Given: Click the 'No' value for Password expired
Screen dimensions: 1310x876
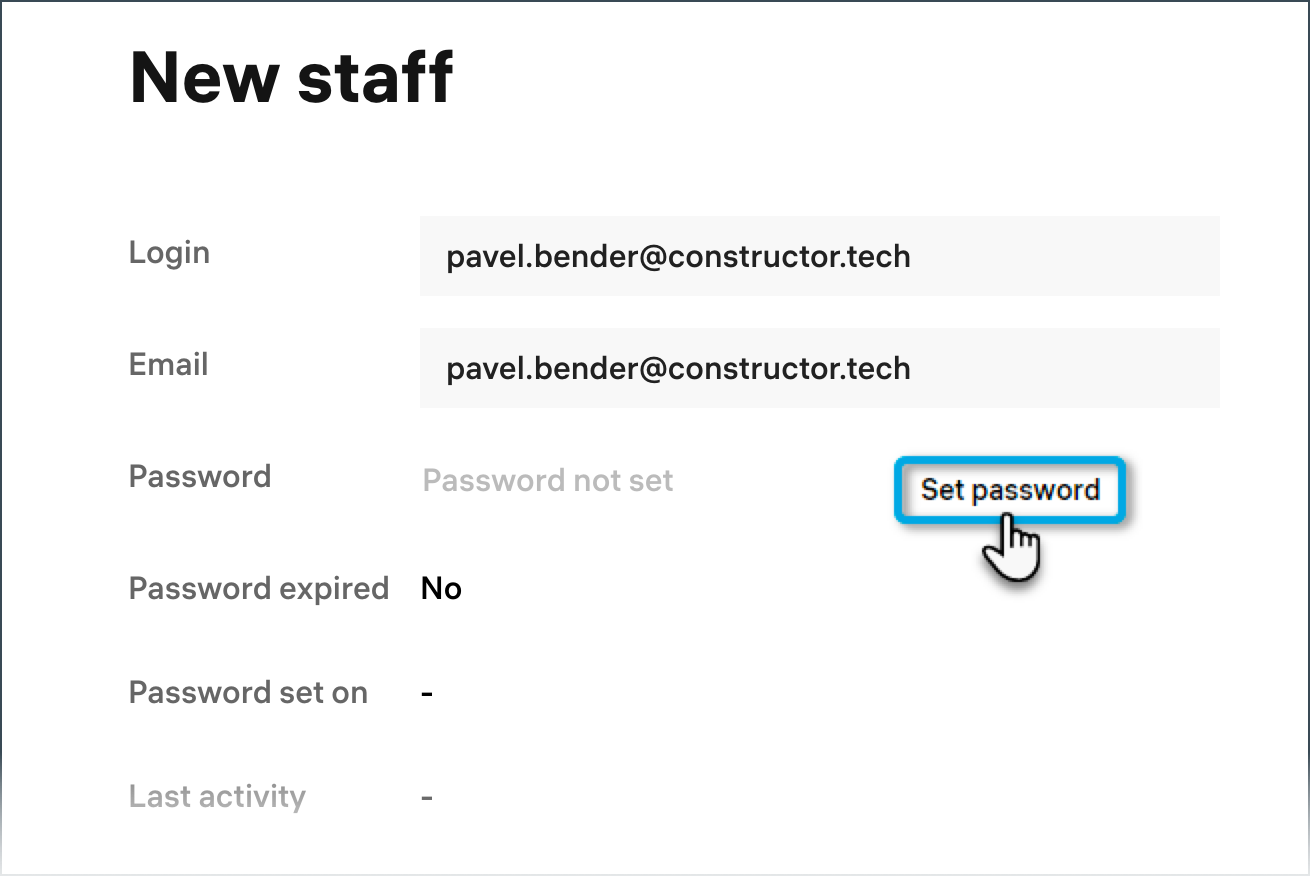Looking at the screenshot, I should point(441,589).
